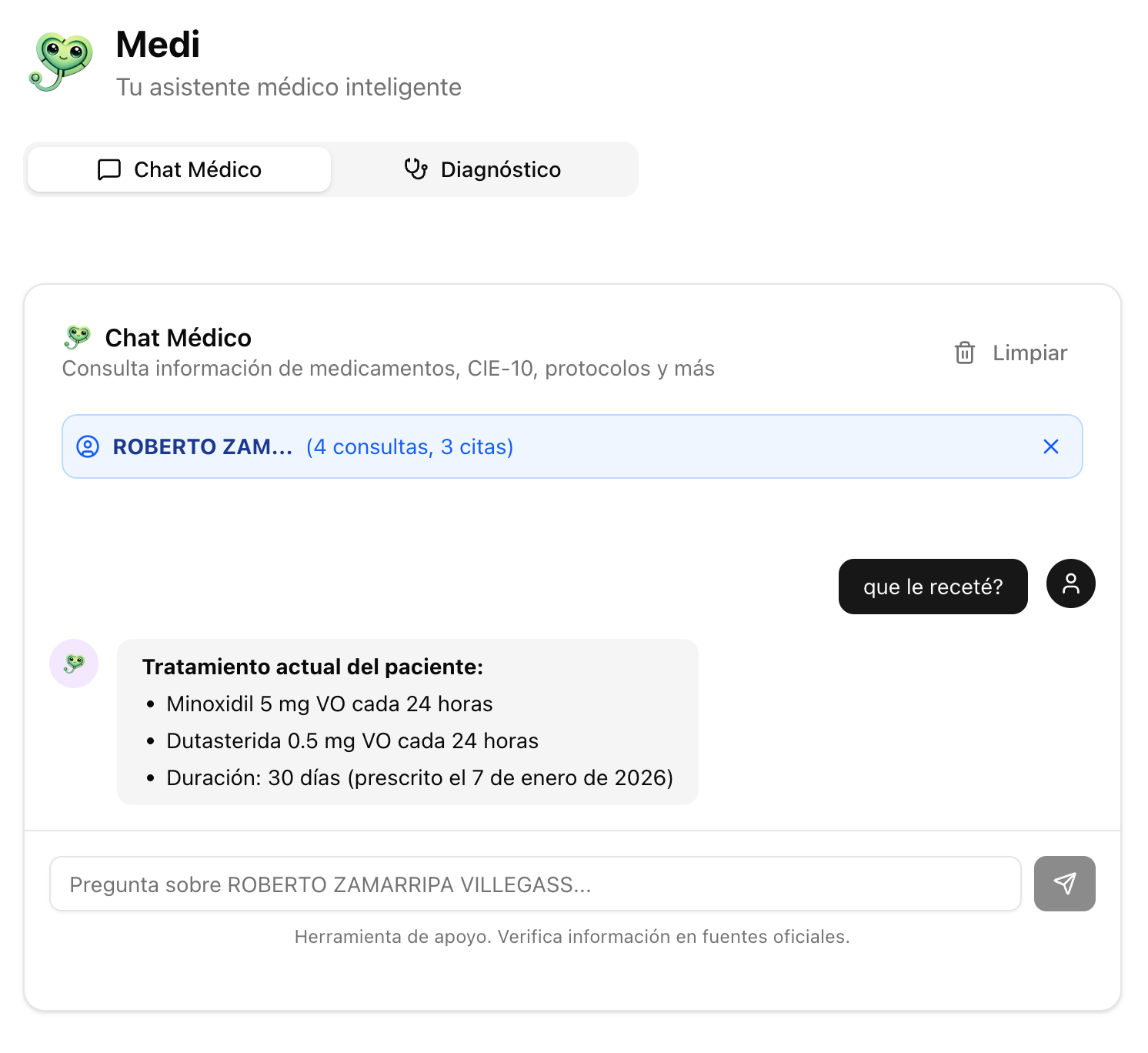Viewport: 1148px width, 1053px height.
Task: Select the Diagnóstico stethoscope icon
Action: point(415,169)
